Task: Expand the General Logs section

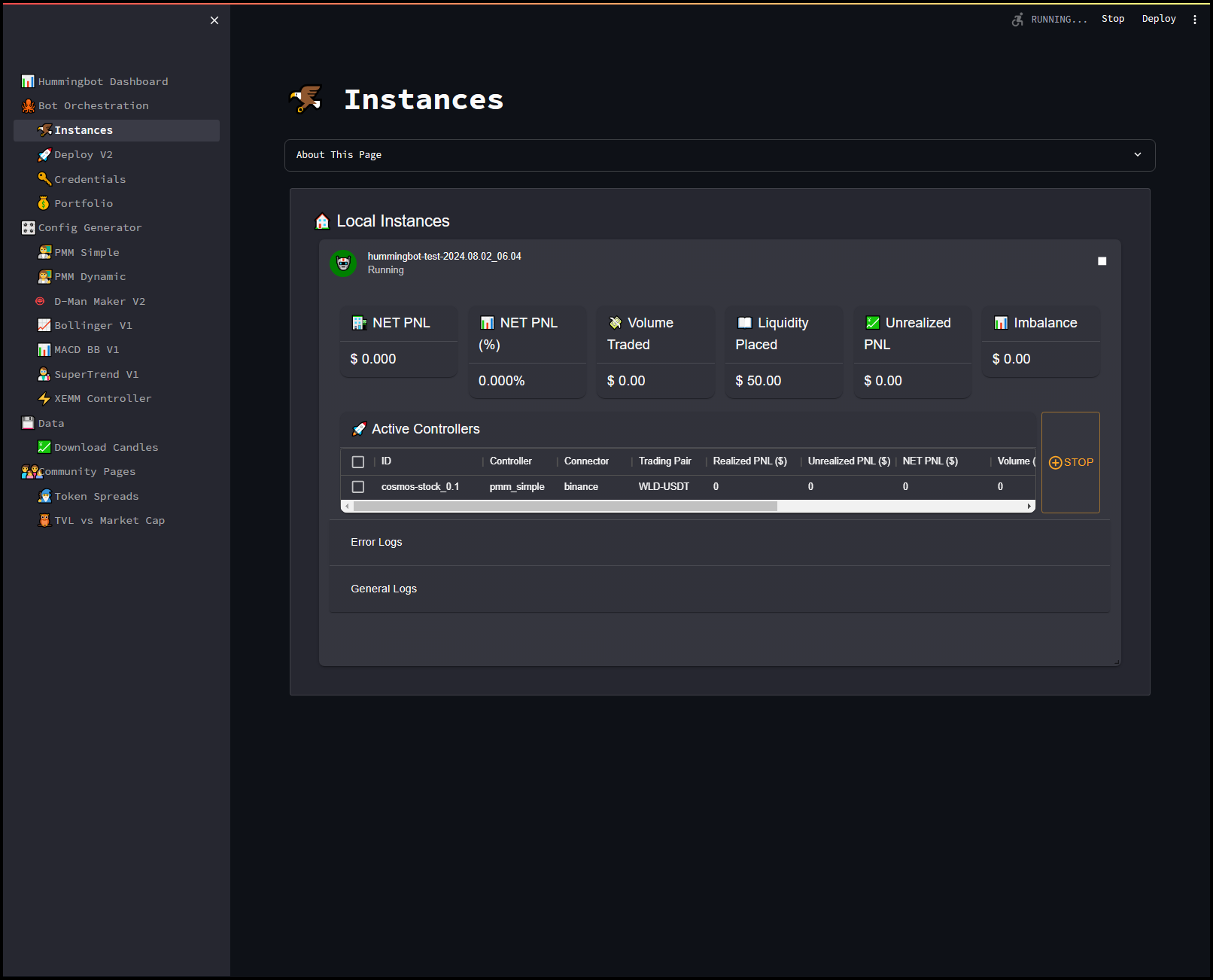Action: (x=384, y=589)
